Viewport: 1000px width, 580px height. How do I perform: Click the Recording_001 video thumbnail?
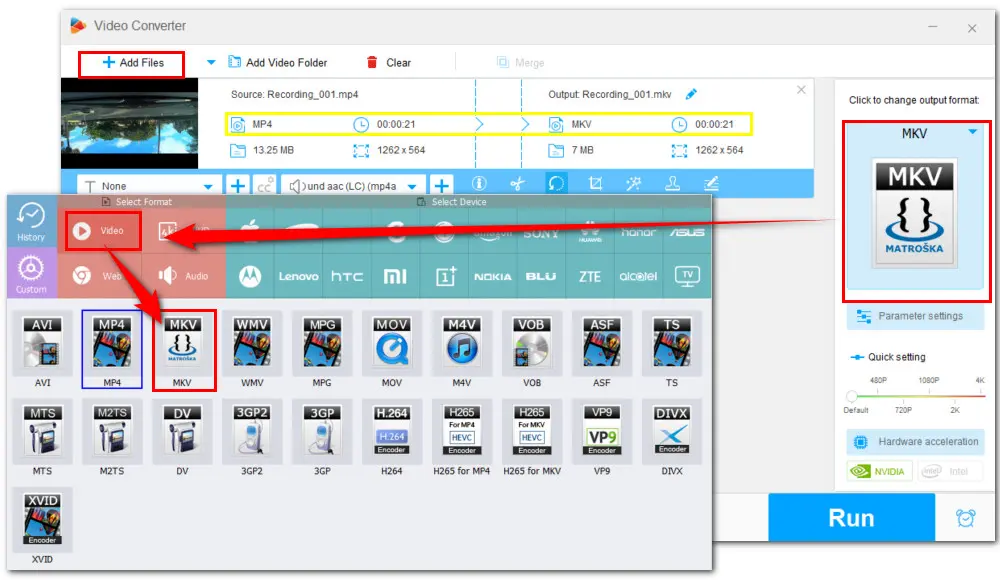[129, 124]
